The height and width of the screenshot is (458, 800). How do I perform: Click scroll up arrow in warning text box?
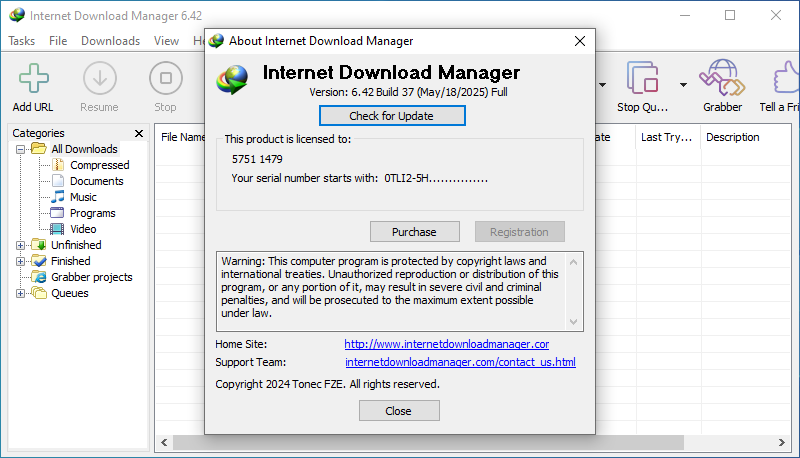(573, 262)
